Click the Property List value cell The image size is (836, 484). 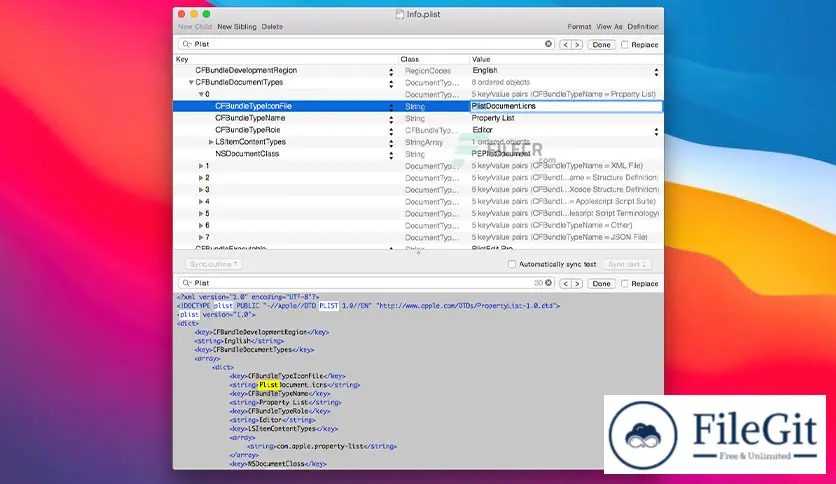(x=493, y=118)
